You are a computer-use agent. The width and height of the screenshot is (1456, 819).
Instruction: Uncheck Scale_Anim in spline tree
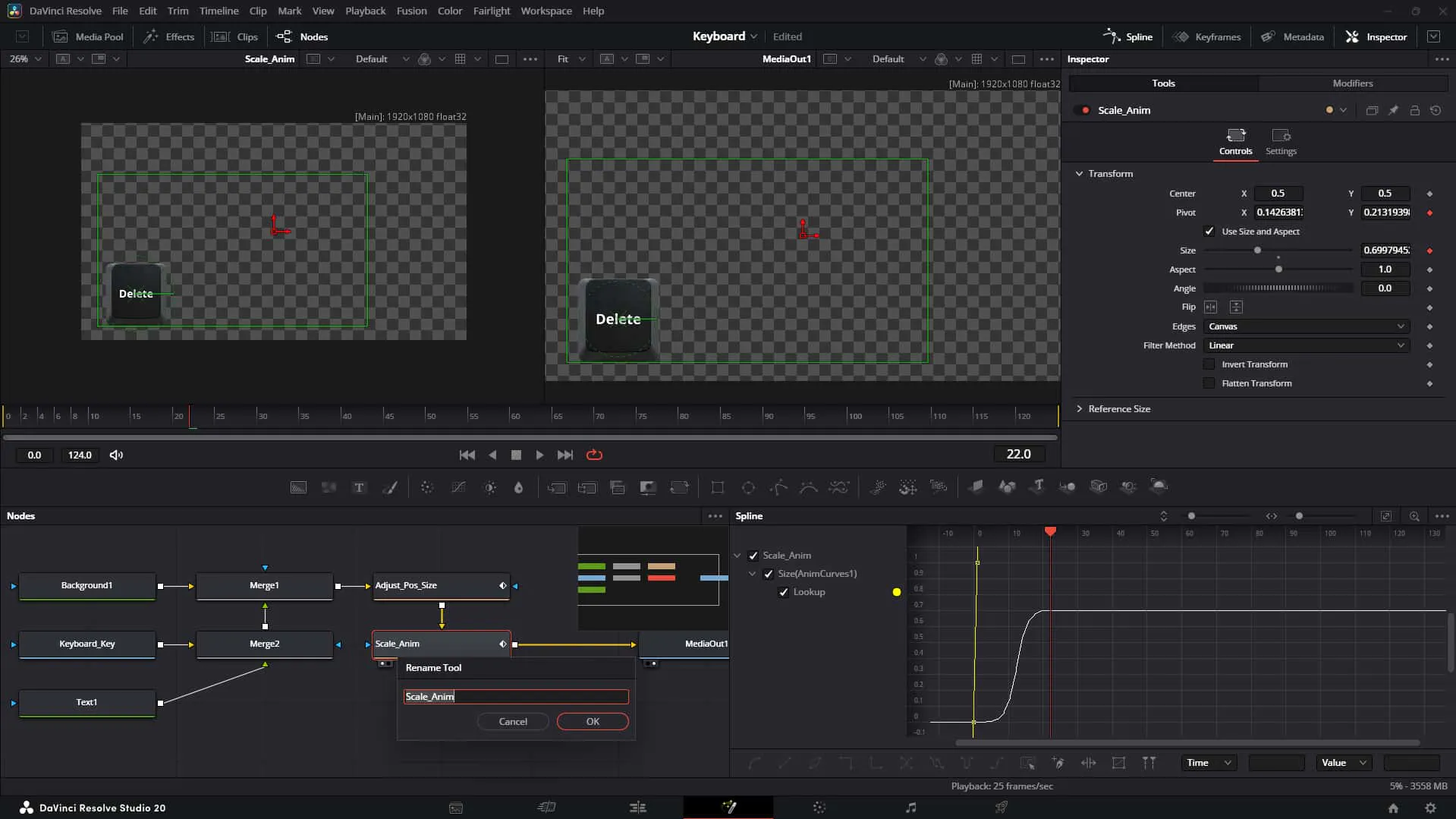pyautogui.click(x=753, y=556)
